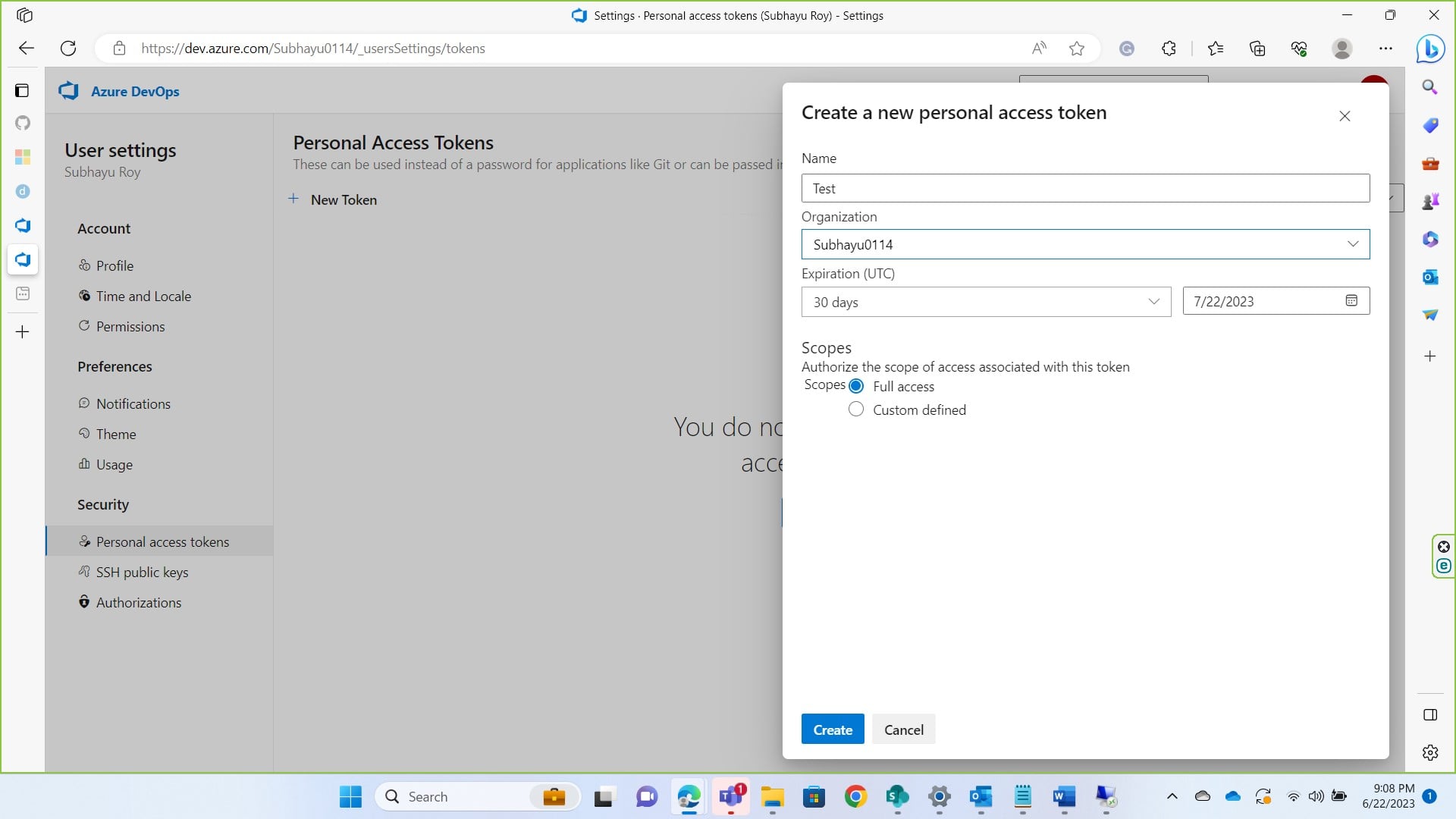Viewport: 1456px width, 819px height.
Task: Go to Notifications preferences
Action: [x=133, y=404]
